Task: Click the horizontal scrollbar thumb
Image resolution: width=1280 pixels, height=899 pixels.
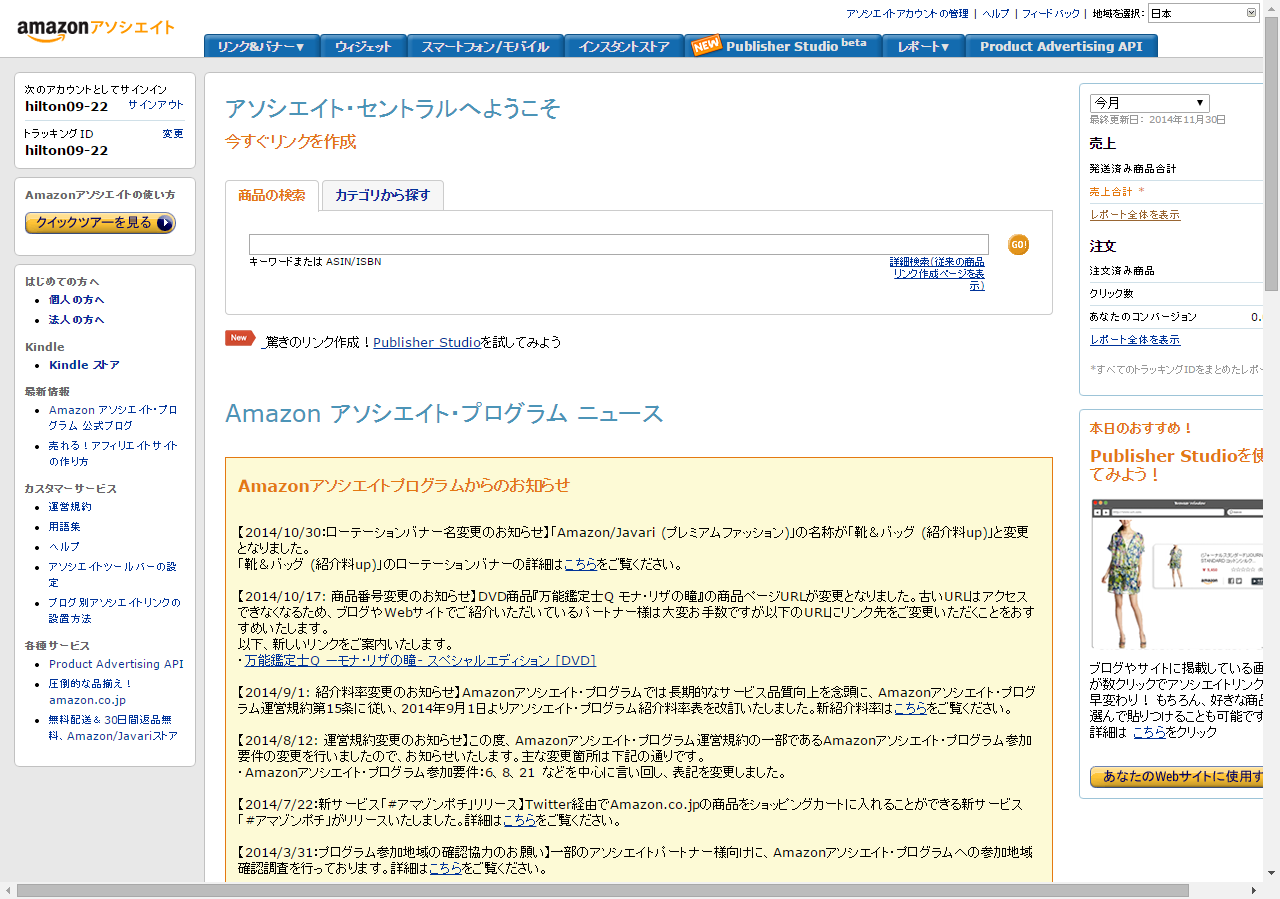Action: [602, 891]
